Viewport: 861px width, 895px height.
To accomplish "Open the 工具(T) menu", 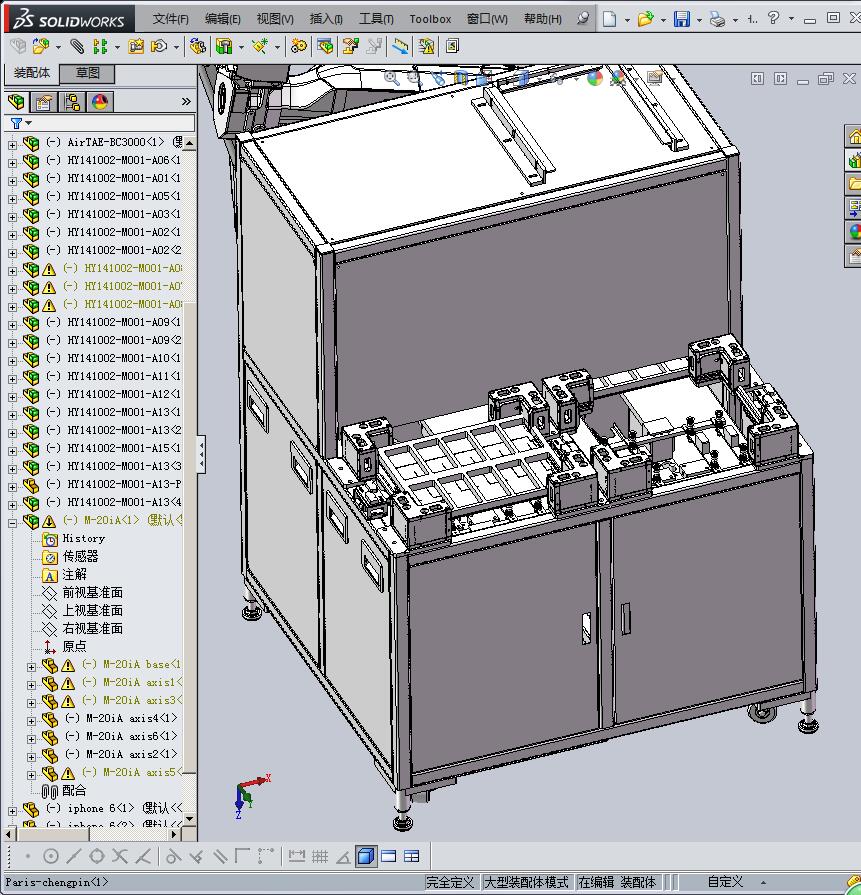I will (x=376, y=19).
